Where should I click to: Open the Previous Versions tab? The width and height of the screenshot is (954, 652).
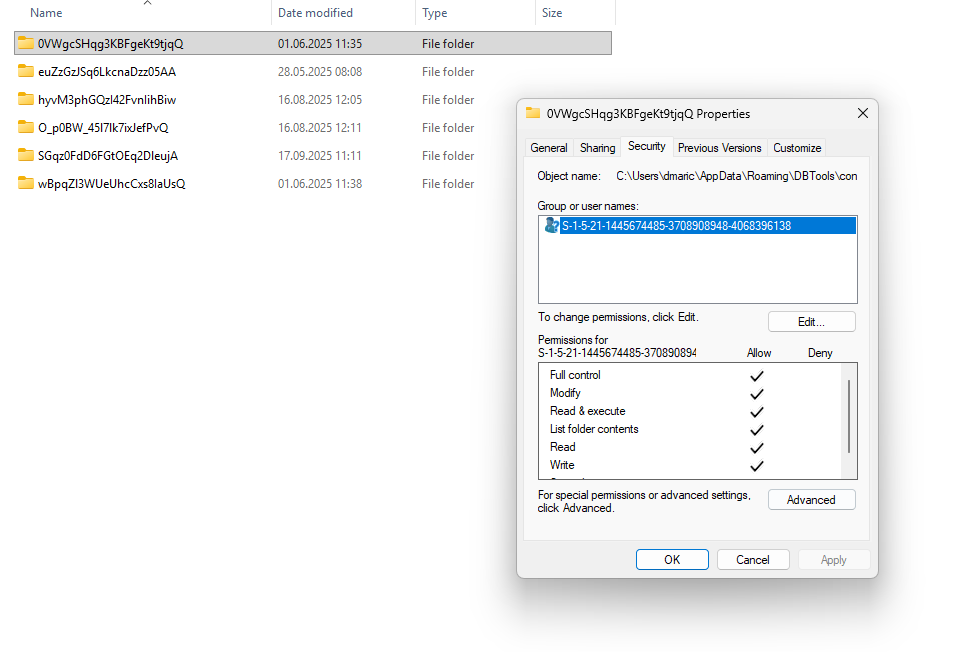coord(719,147)
